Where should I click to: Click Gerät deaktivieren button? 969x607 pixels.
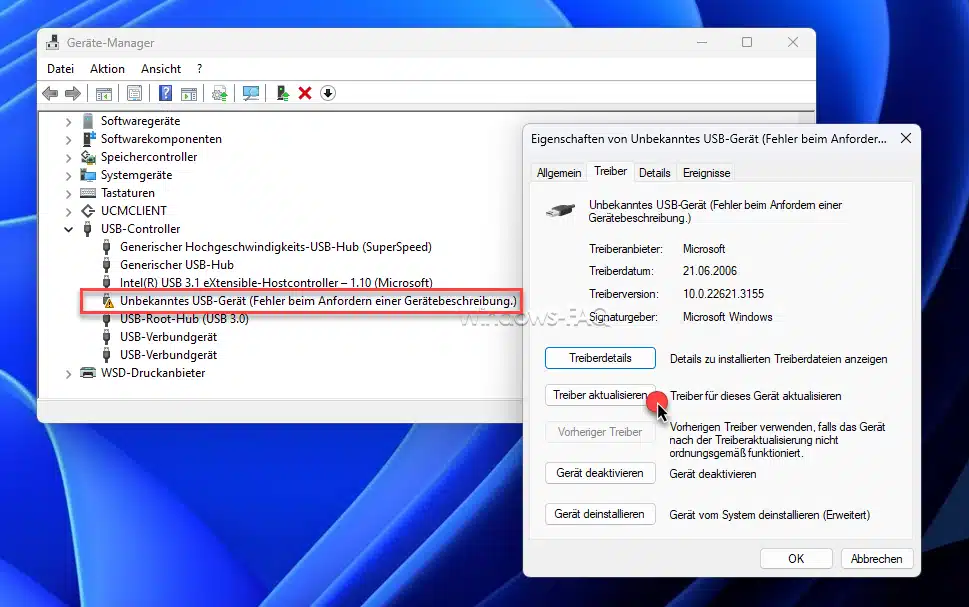coord(600,473)
